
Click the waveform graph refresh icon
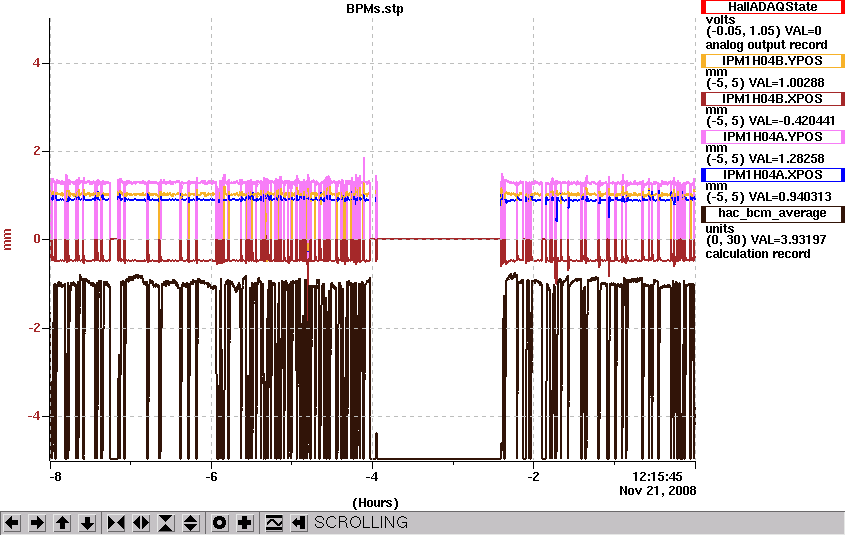(274, 523)
